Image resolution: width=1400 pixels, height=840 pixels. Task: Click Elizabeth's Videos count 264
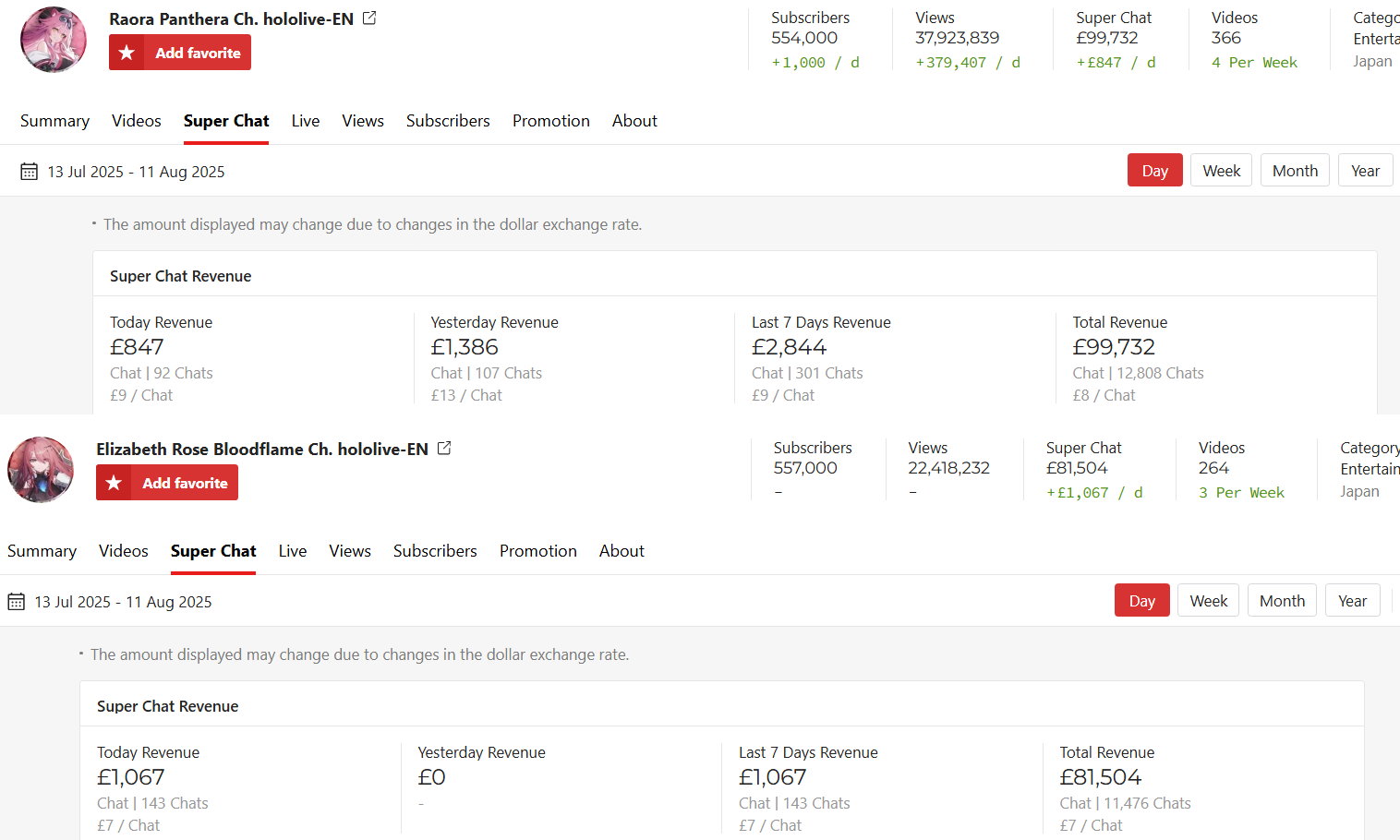pyautogui.click(x=1213, y=468)
